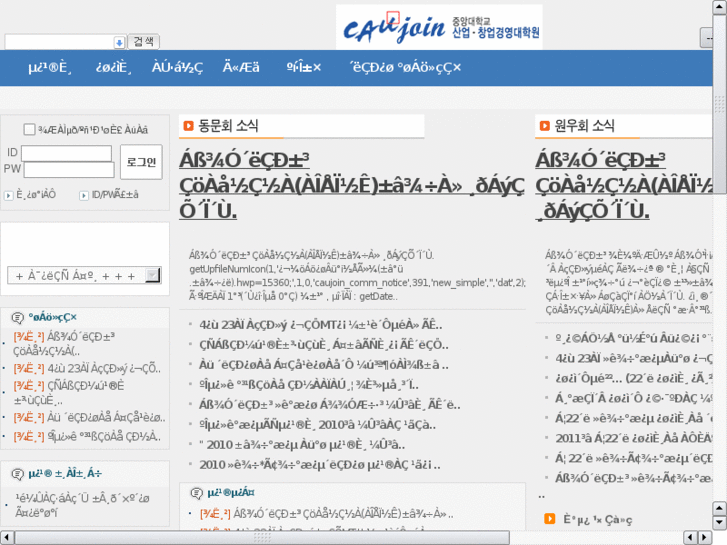Viewport: 727px width, 545px height.
Task: Click small arrow icon before È¸¿ø°¡ÀÔ link
Action: pyautogui.click(x=8, y=196)
